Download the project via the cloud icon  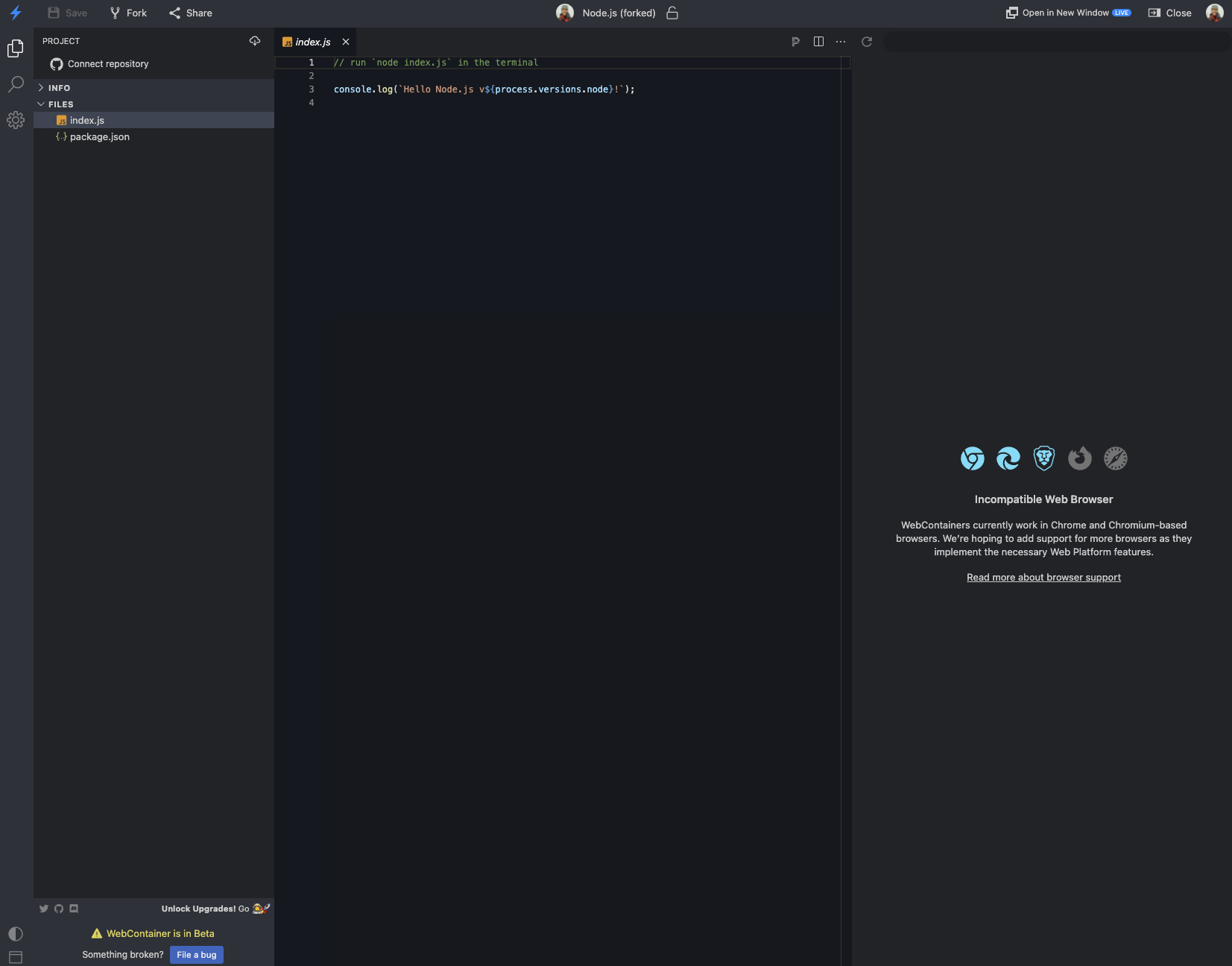pyautogui.click(x=256, y=41)
